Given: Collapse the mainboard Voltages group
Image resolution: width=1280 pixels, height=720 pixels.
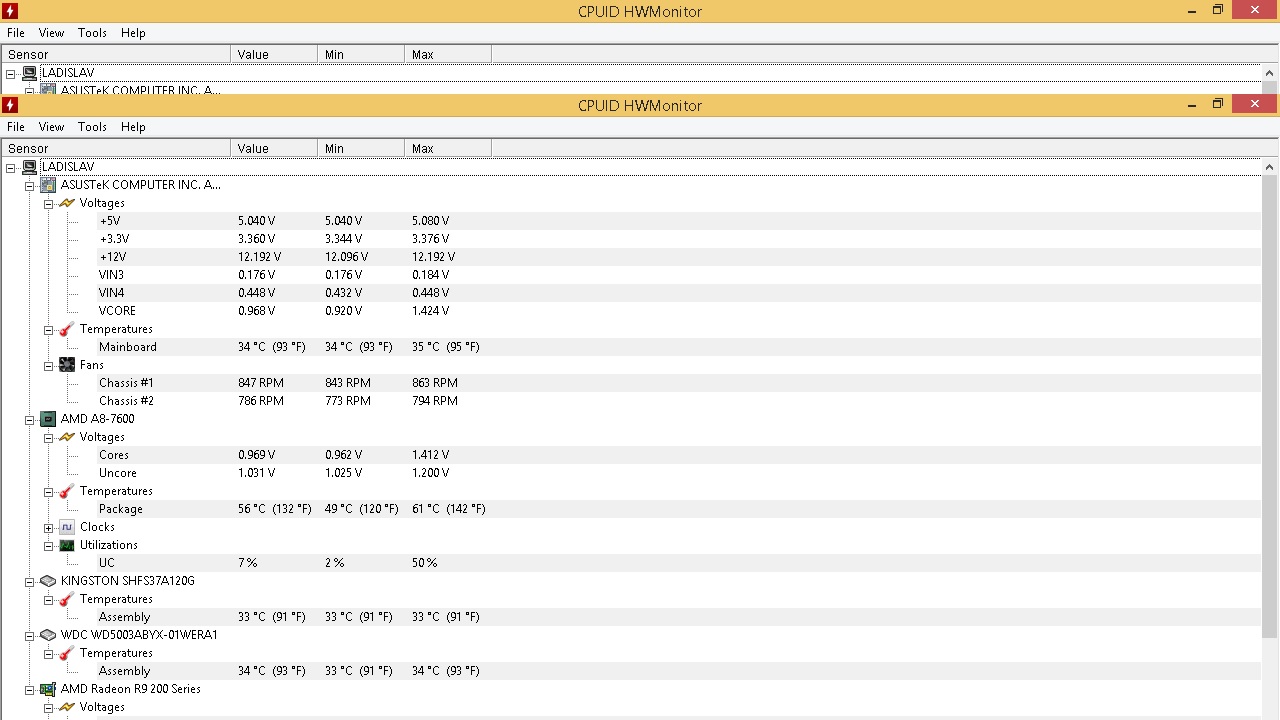Looking at the screenshot, I should coord(48,203).
